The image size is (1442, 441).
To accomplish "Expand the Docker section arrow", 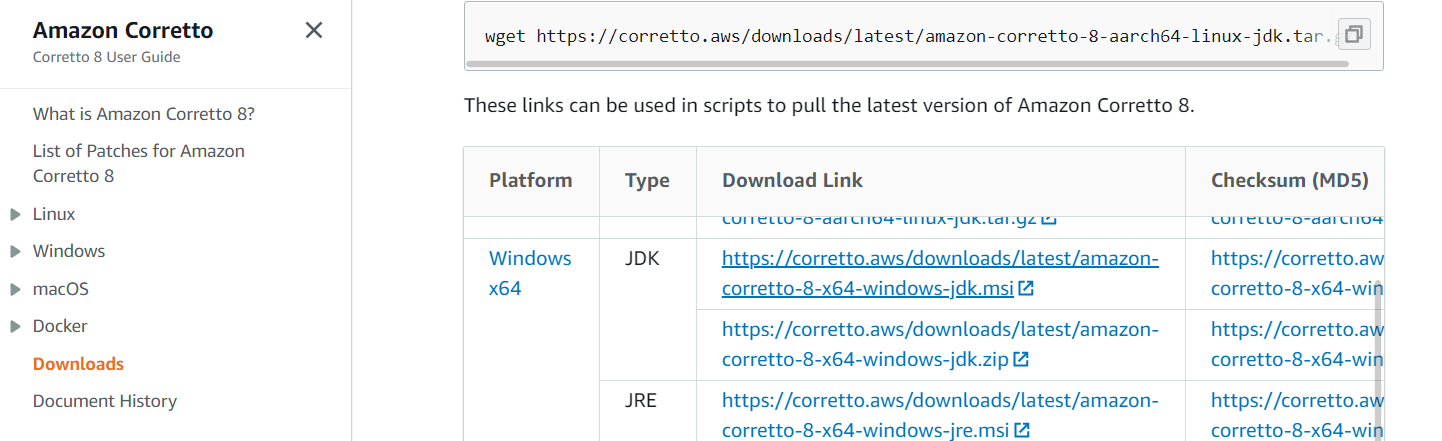I will pos(15,326).
